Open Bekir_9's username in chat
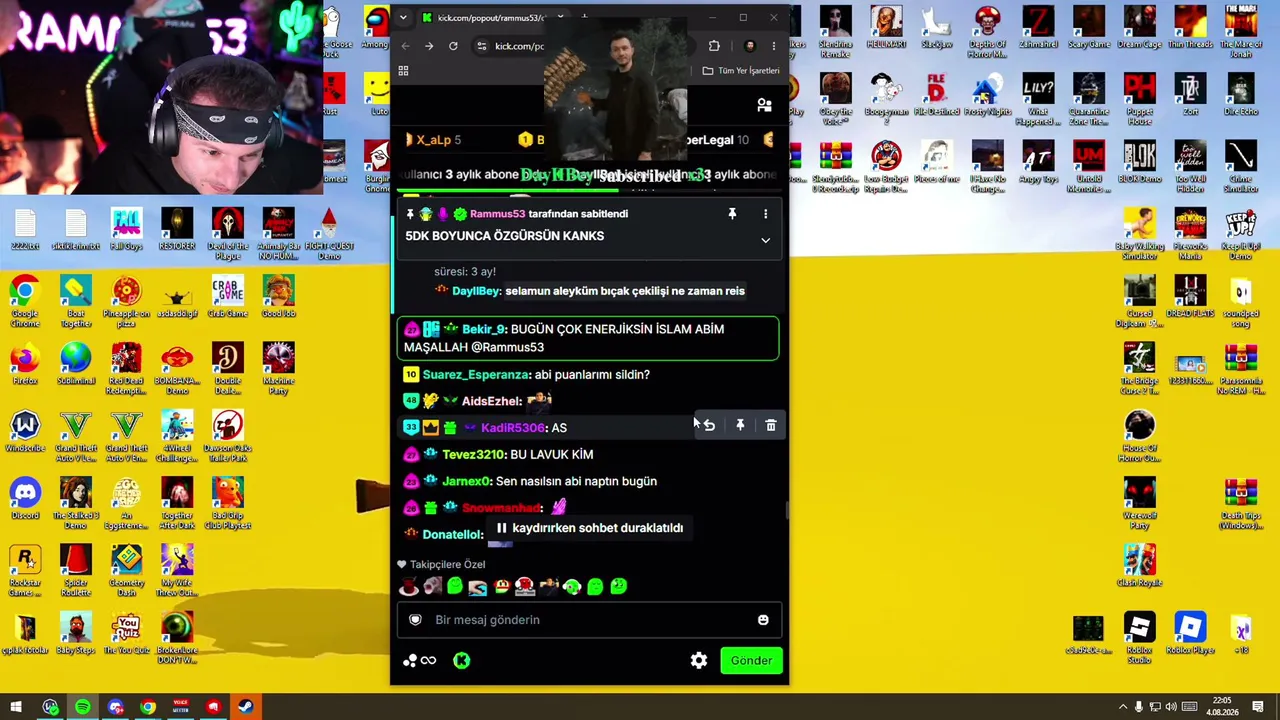1280x720 pixels. click(483, 329)
